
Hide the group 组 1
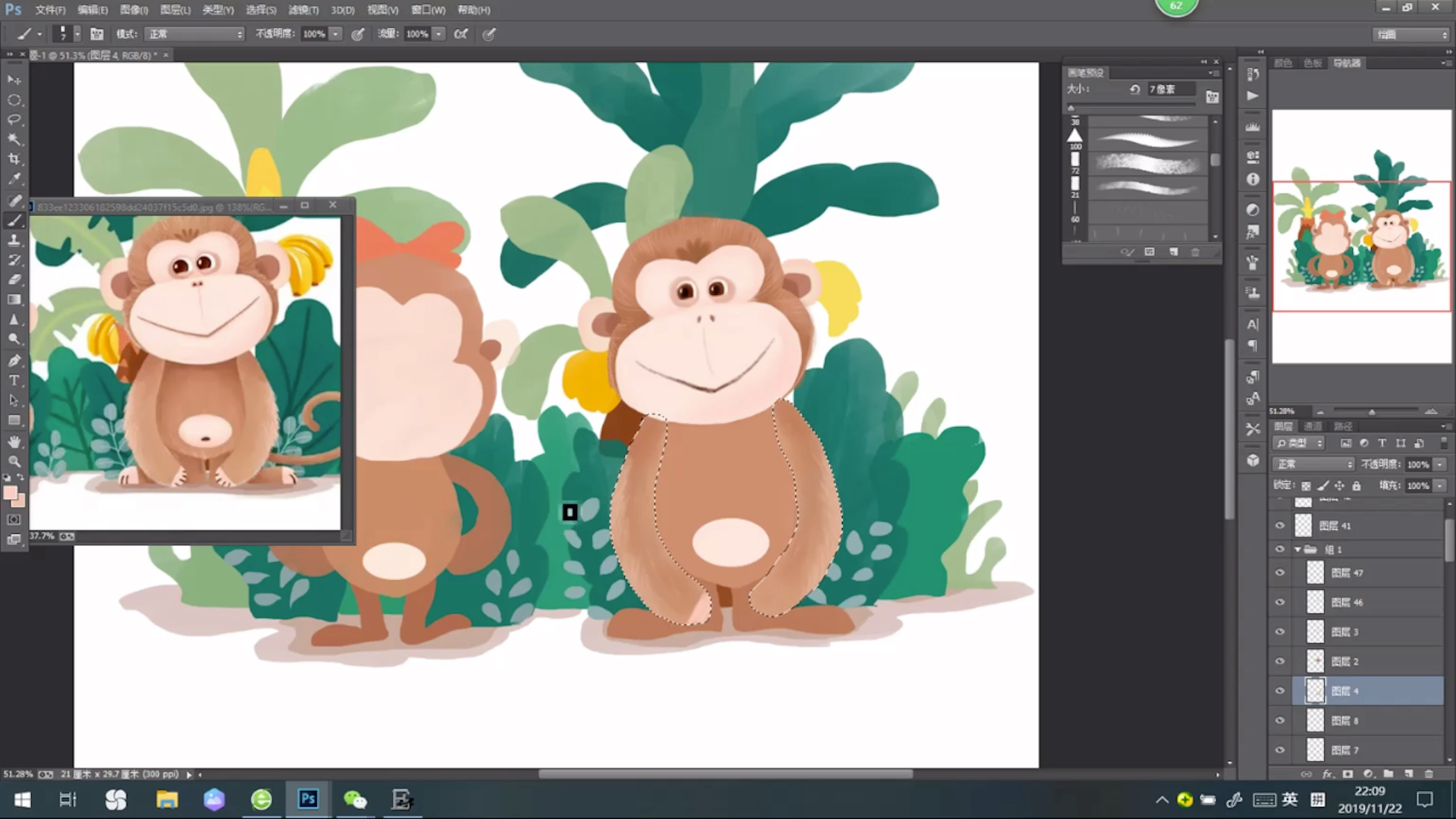(x=1280, y=549)
